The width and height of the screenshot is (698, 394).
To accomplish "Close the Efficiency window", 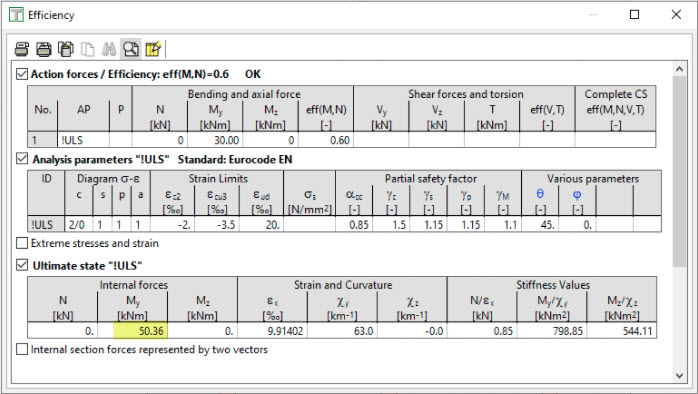I will coord(676,15).
